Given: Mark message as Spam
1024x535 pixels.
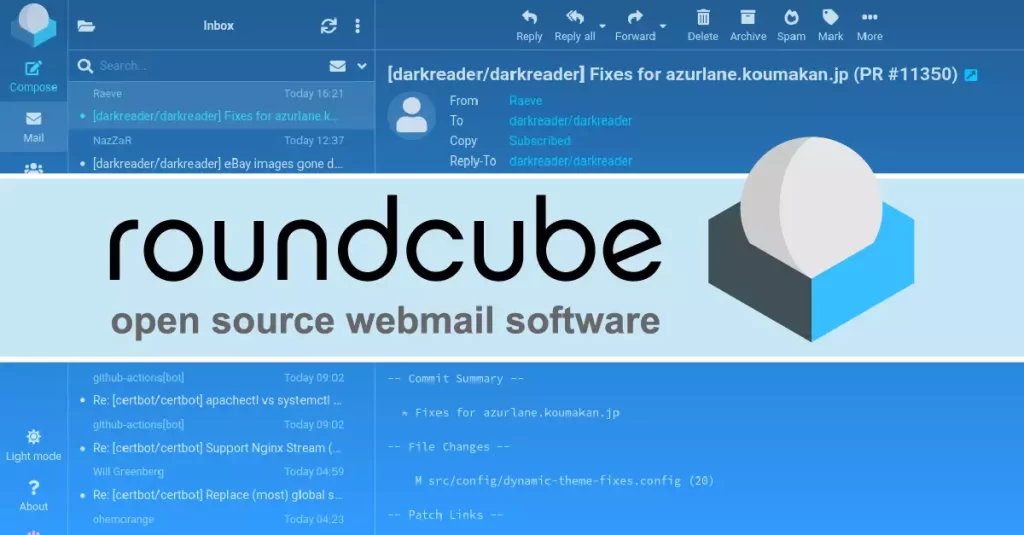Looking at the screenshot, I should [x=791, y=18].
